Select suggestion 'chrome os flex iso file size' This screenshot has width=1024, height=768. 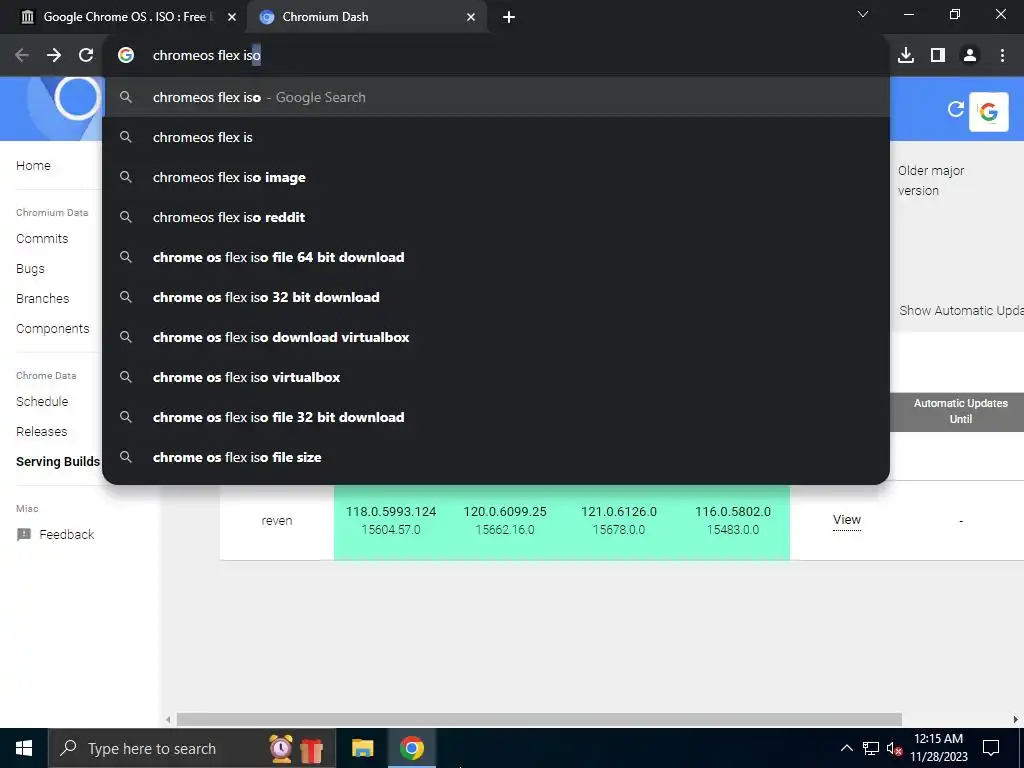pyautogui.click(x=496, y=457)
